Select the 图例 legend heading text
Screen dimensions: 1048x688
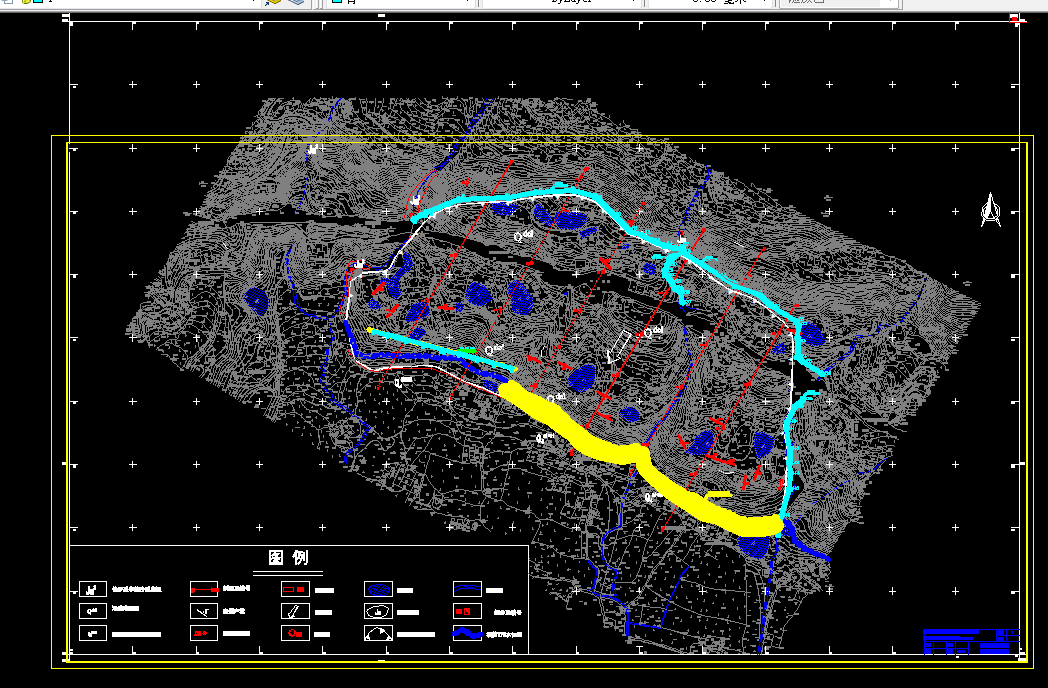pos(288,558)
